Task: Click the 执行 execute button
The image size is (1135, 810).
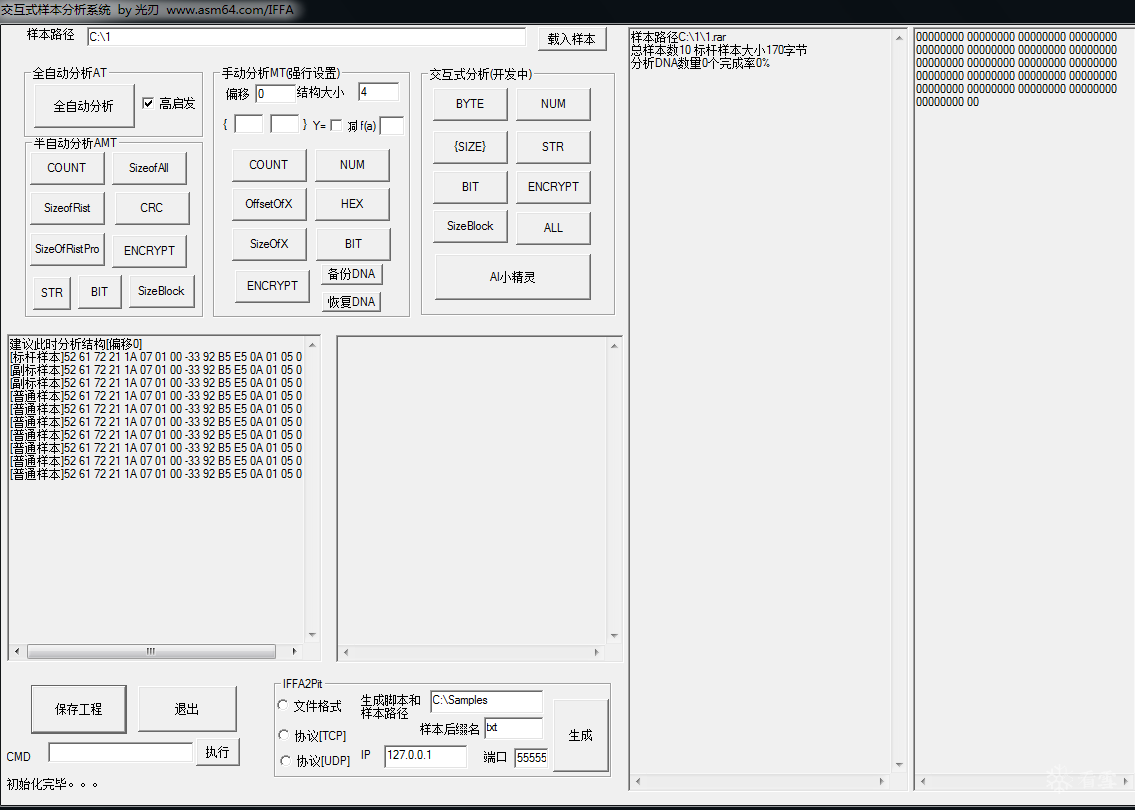Action: 218,752
